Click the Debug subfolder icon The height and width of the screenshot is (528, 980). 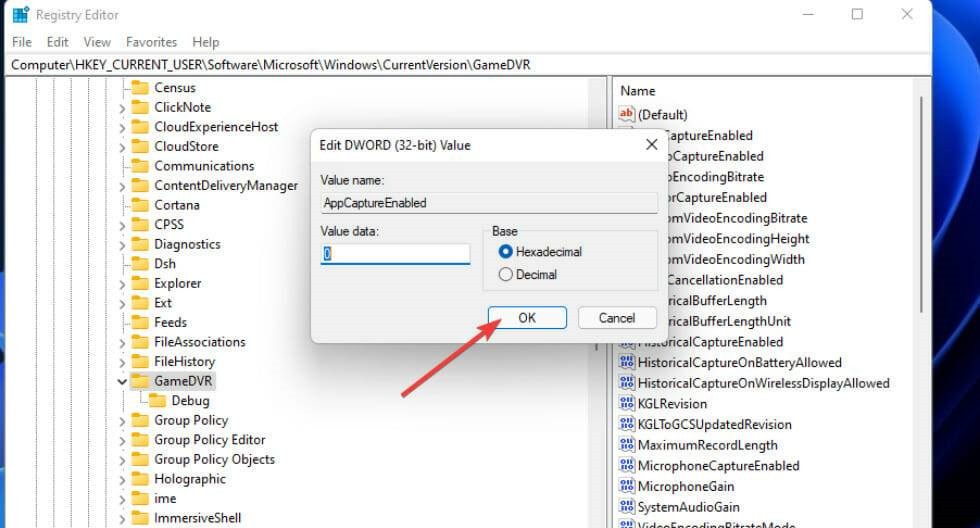click(158, 401)
